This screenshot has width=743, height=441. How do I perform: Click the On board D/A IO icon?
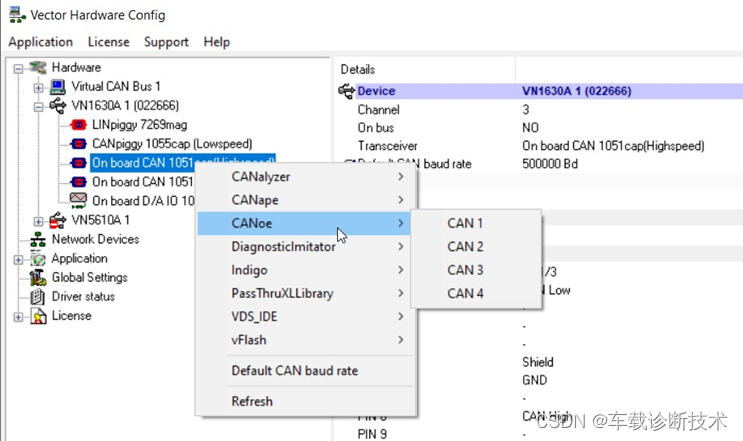tap(79, 200)
